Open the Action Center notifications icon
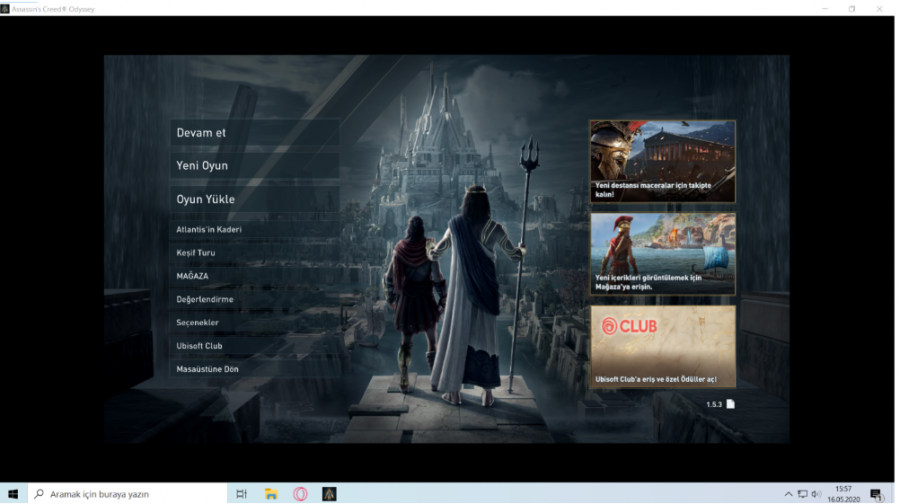900x504 pixels. pos(876,494)
